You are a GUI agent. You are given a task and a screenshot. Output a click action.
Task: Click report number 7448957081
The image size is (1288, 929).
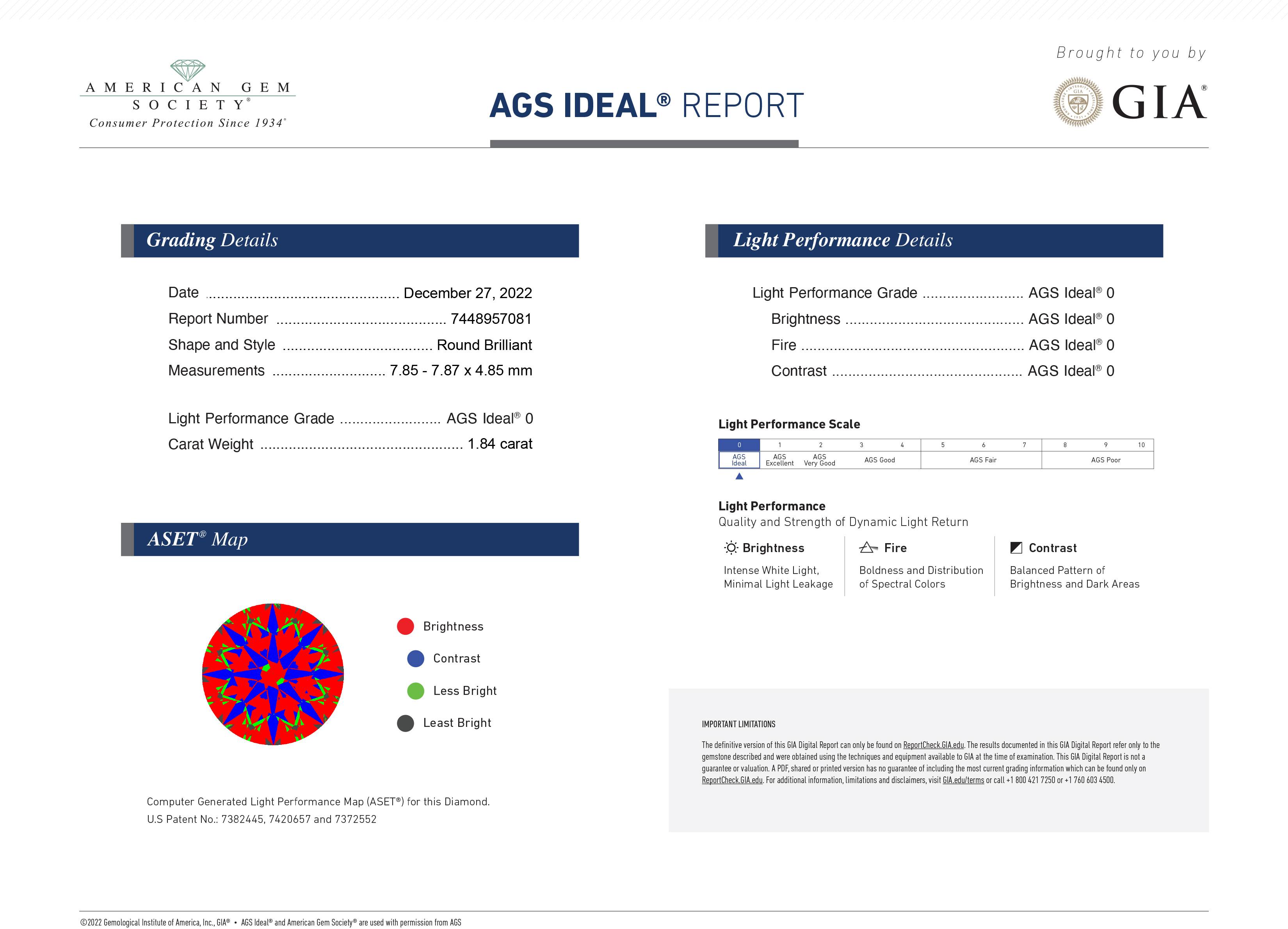point(491,318)
